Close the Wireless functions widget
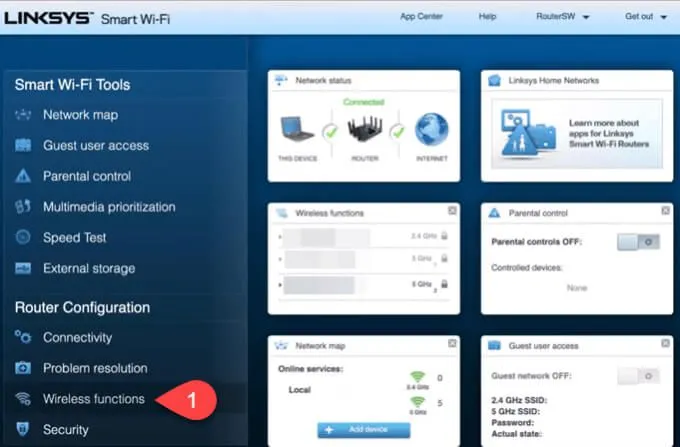The height and width of the screenshot is (447, 680). pos(452,211)
